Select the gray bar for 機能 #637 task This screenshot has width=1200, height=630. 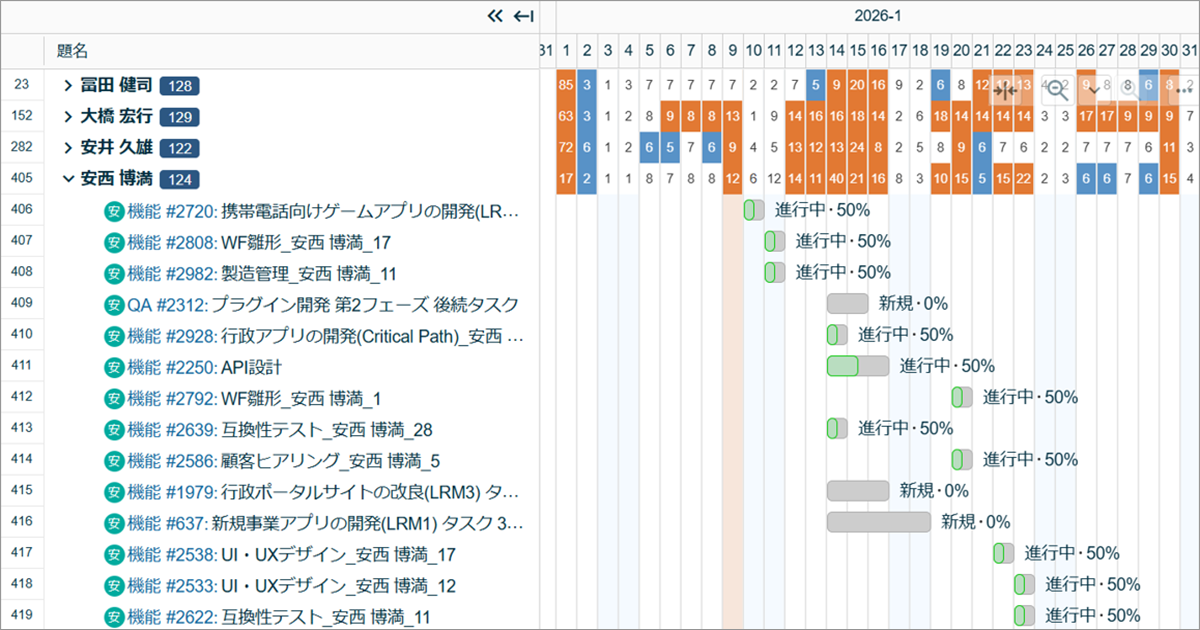(878, 522)
